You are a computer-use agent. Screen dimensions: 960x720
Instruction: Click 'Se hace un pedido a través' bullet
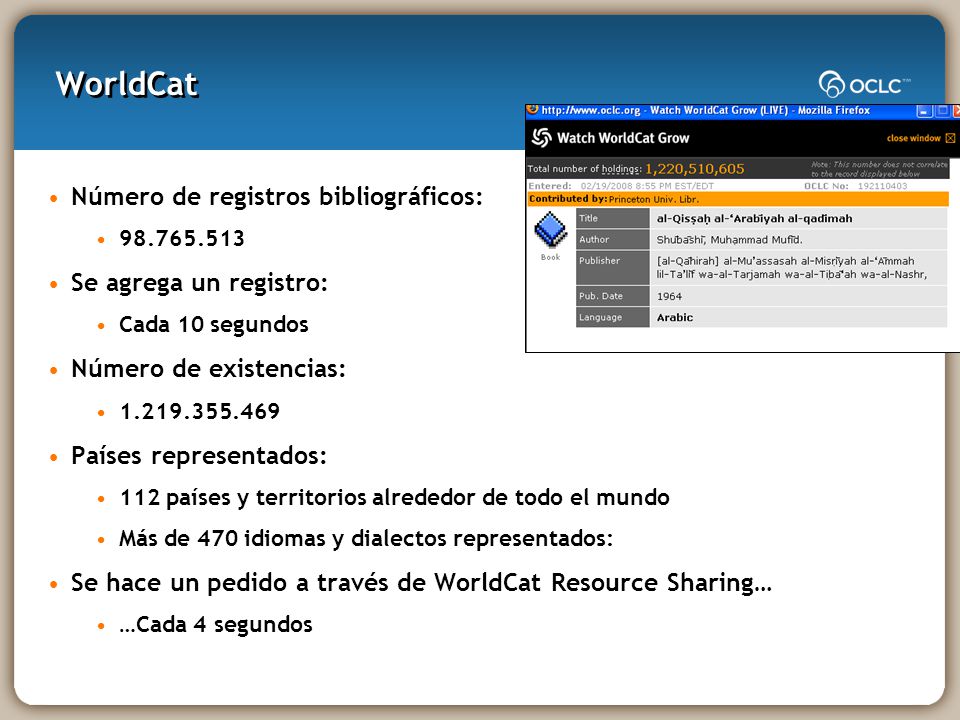click(x=421, y=583)
